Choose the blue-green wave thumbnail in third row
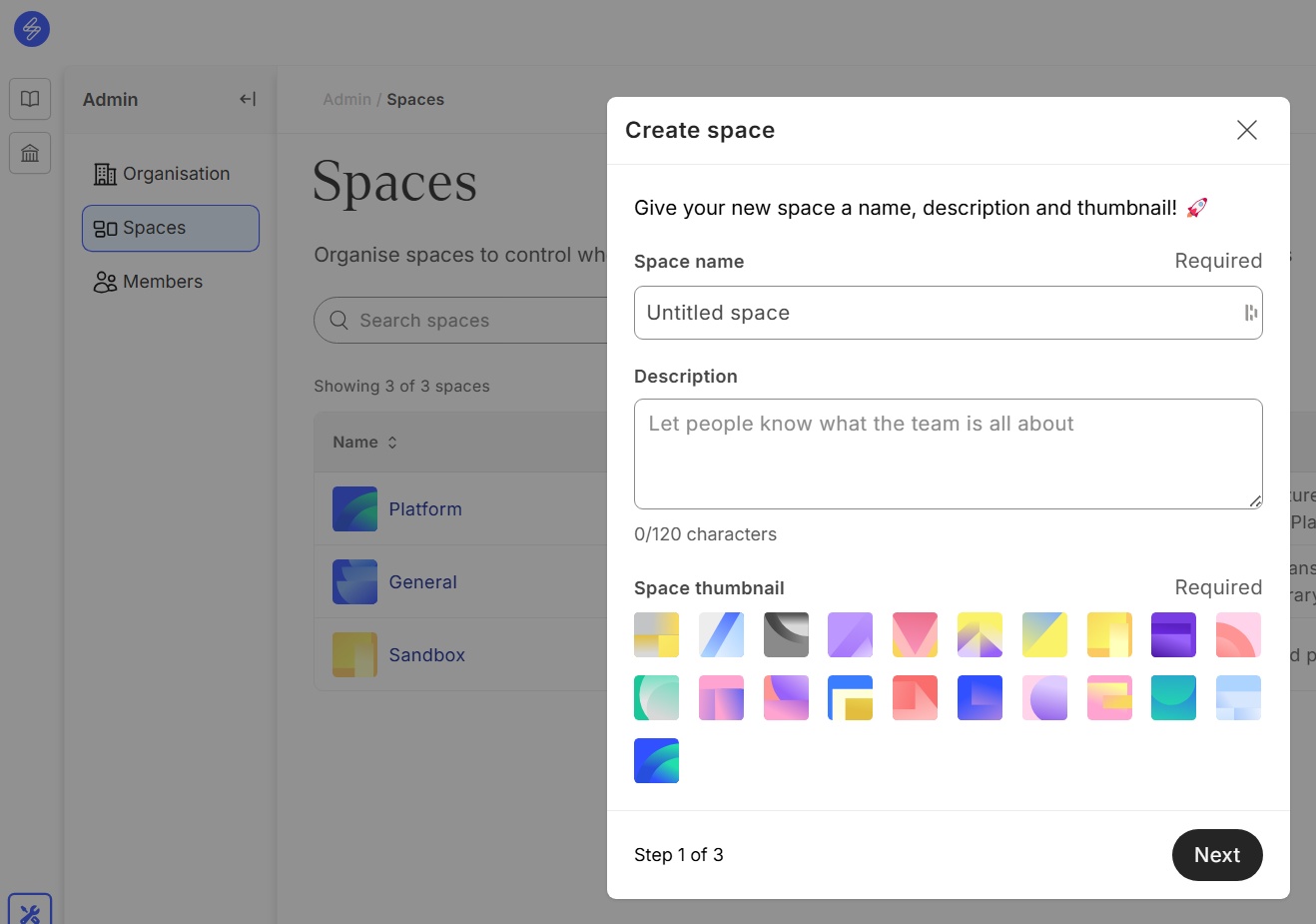1316x924 pixels. 656,760
